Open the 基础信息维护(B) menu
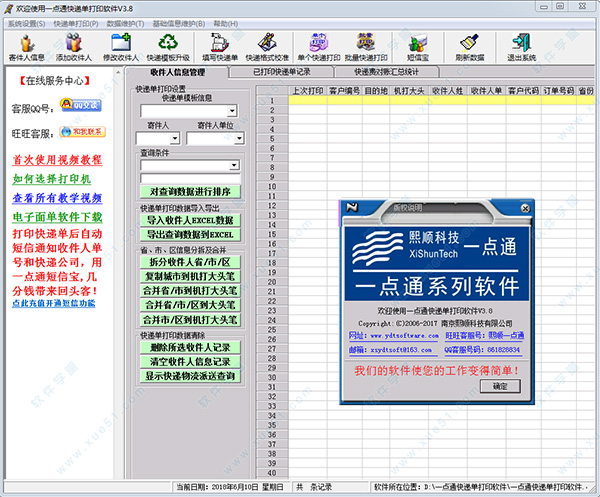Viewport: 600px width, 497px height. pyautogui.click(x=179, y=24)
